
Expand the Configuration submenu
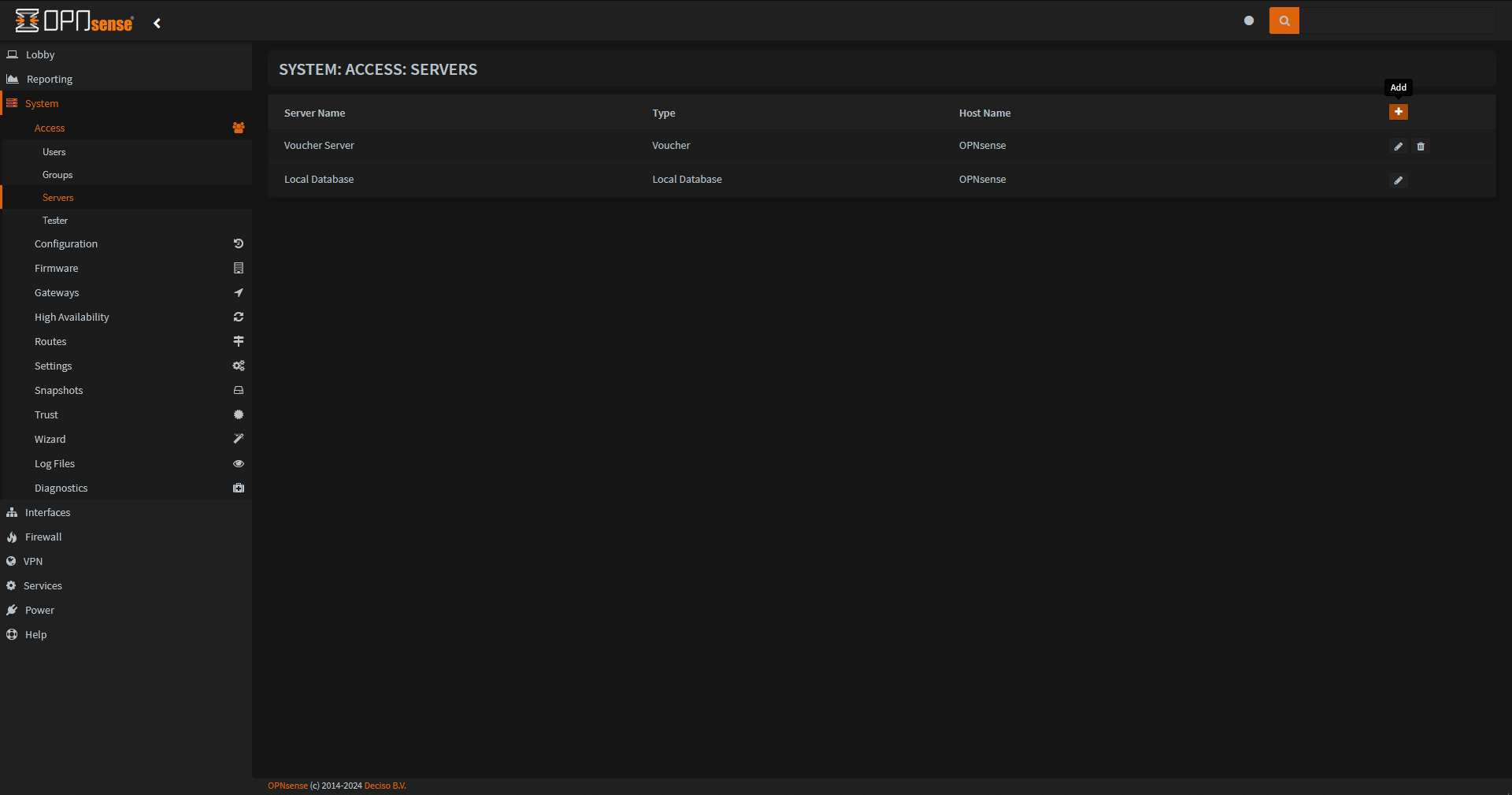[66, 244]
